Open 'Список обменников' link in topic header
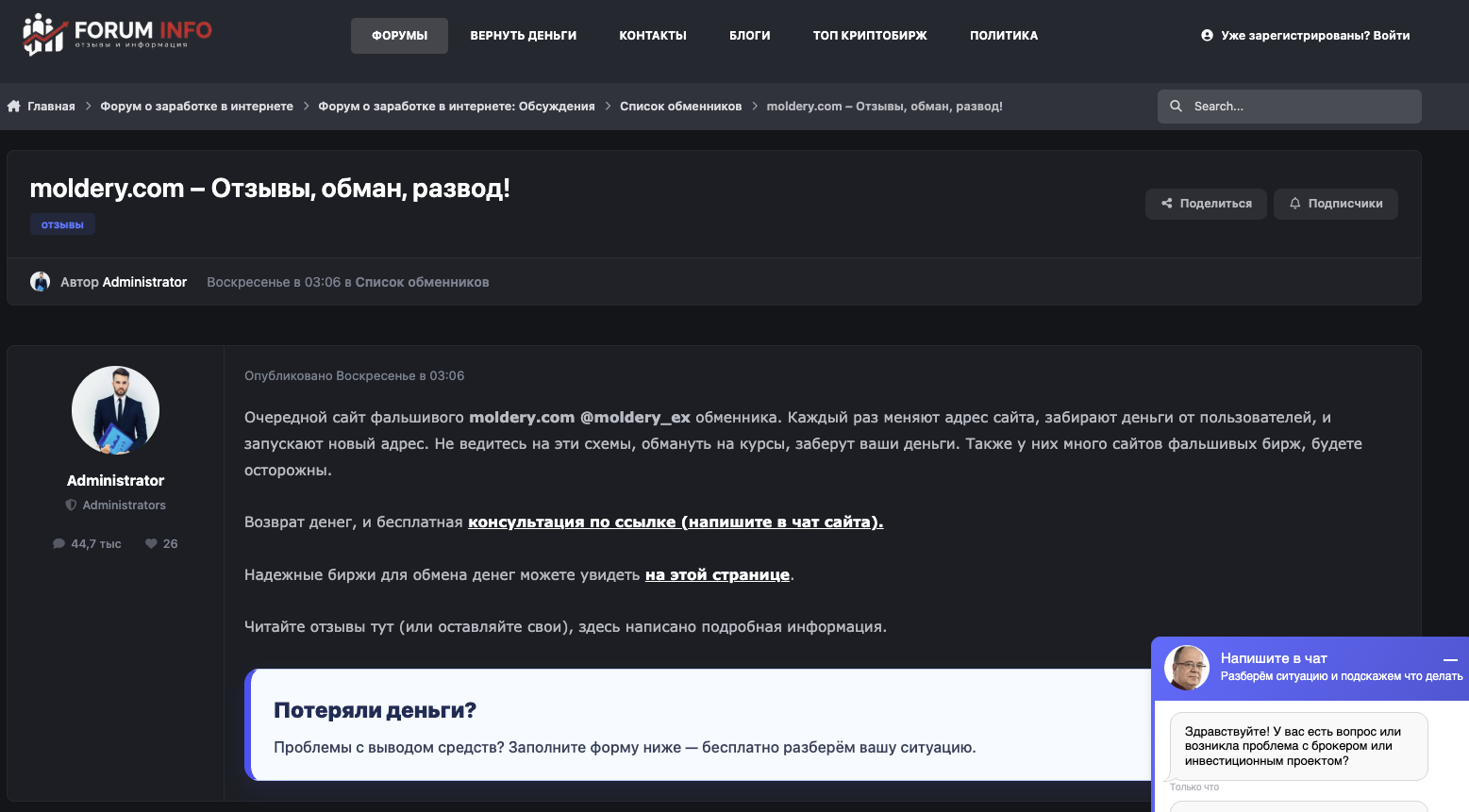The height and width of the screenshot is (812, 1469). coord(422,282)
